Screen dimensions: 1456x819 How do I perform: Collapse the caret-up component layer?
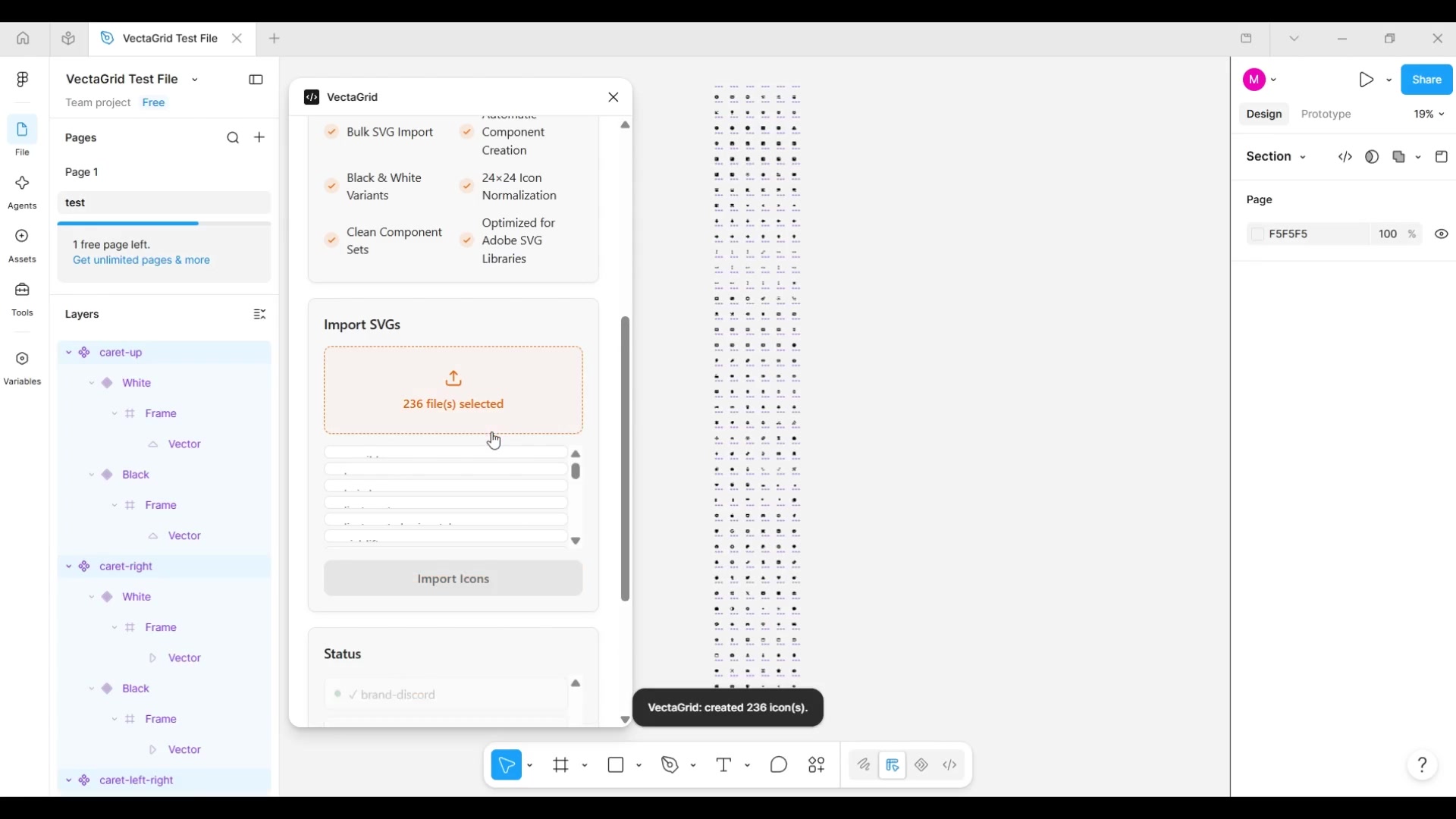point(68,353)
